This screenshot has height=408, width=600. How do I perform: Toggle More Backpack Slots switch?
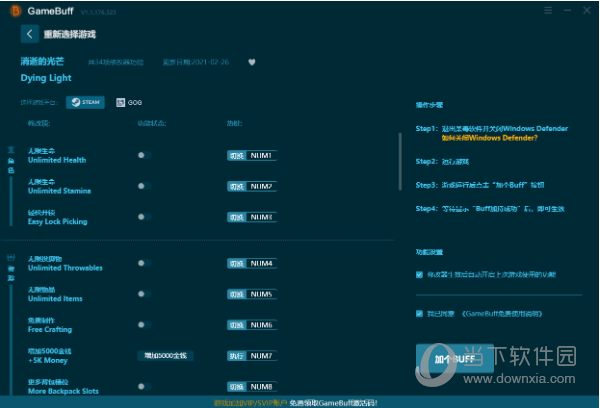144,386
